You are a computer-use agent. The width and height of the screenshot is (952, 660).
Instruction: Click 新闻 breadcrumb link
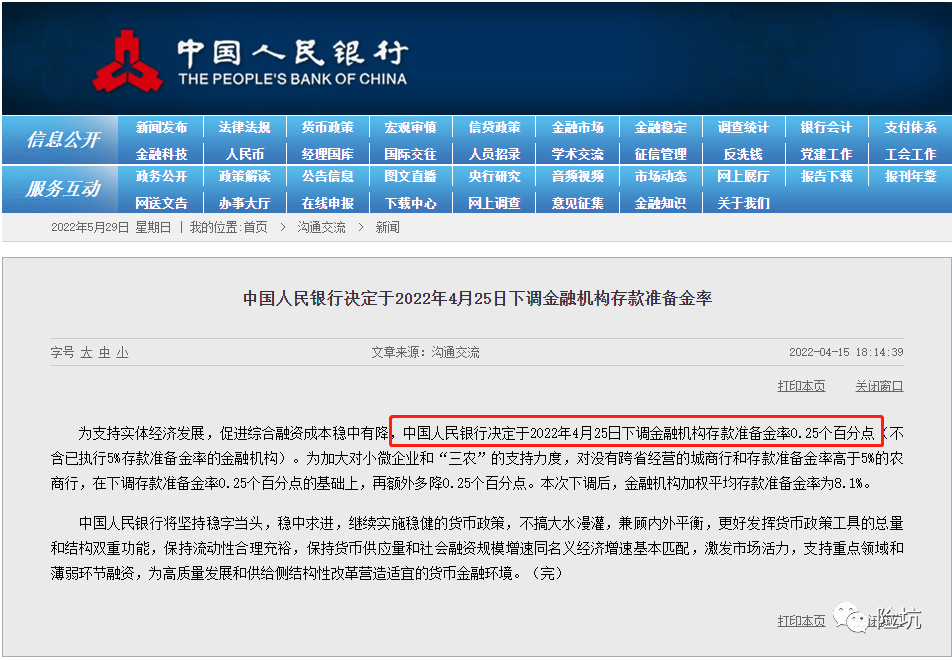387,228
